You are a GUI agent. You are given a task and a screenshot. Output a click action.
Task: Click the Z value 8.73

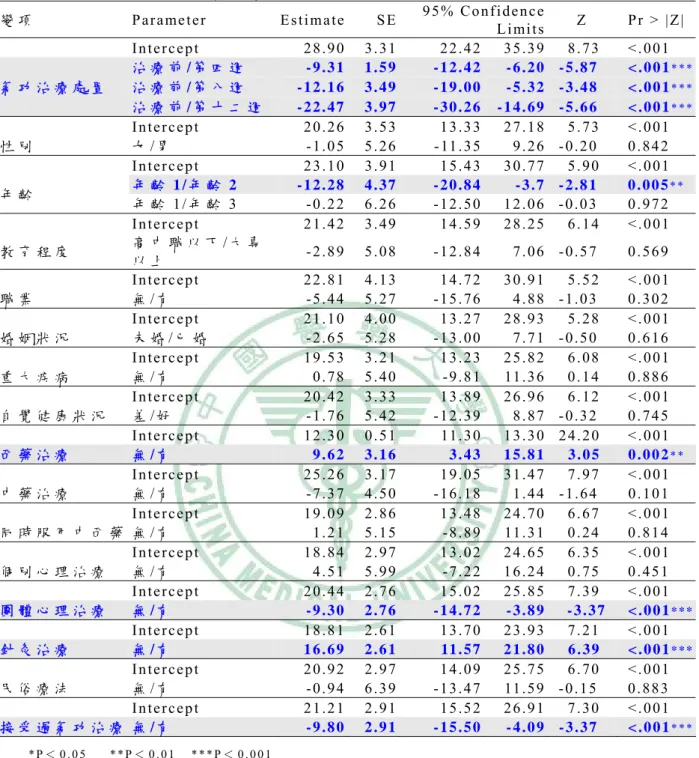583,49
